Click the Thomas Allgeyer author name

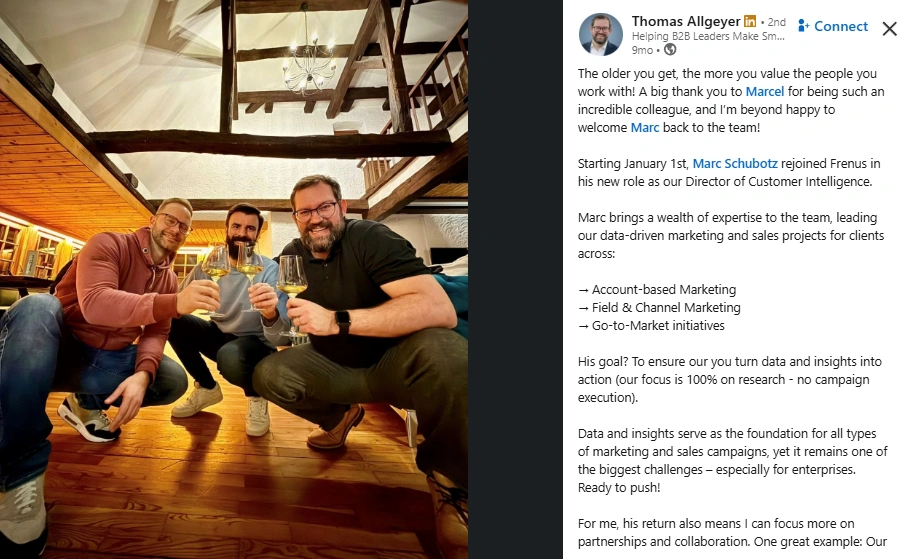click(686, 21)
